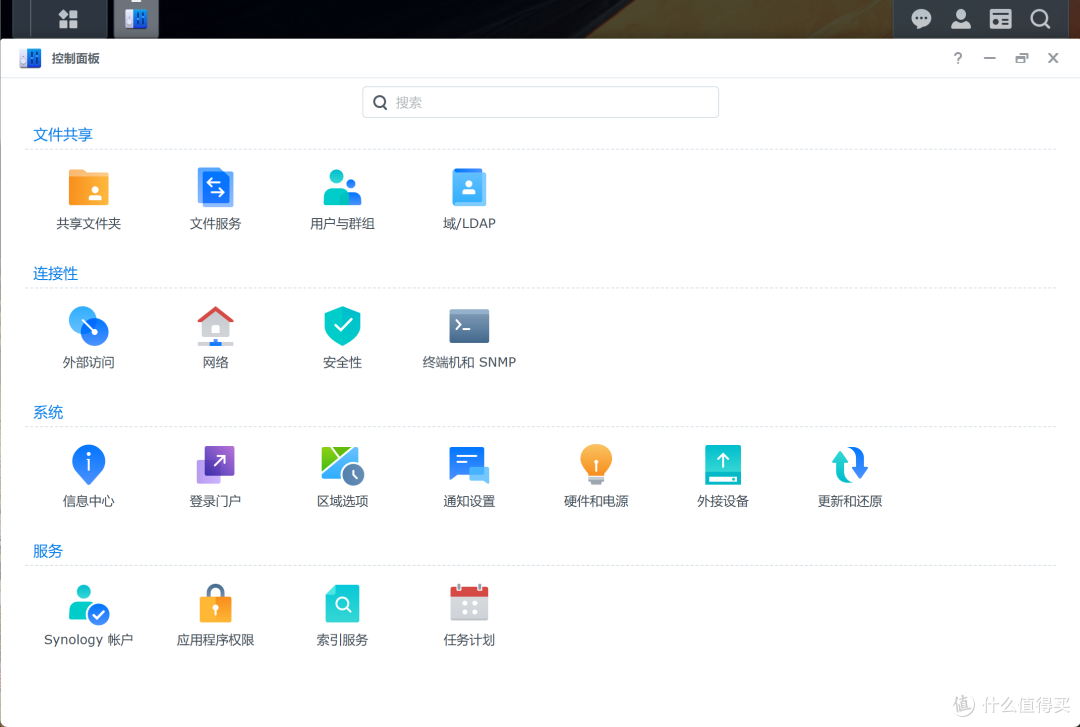Open the 信息中心 info center

point(88,476)
